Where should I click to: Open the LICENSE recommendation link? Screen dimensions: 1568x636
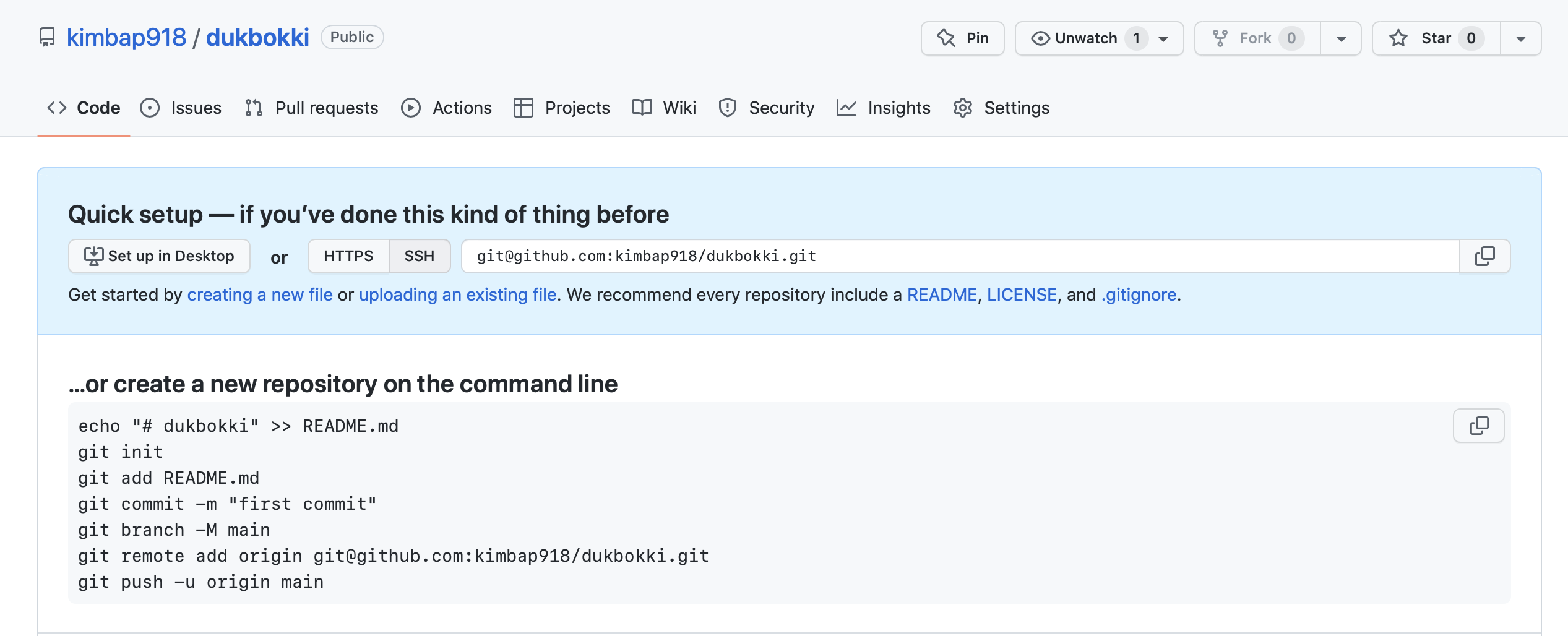(x=1022, y=294)
